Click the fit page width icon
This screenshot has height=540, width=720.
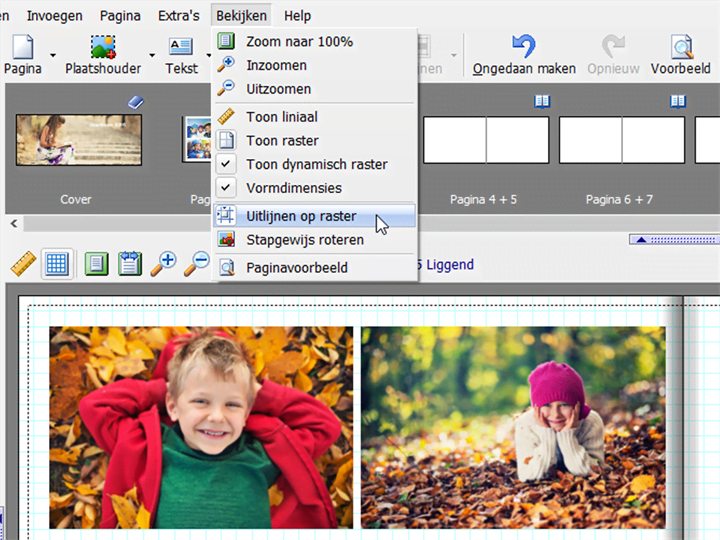(130, 264)
